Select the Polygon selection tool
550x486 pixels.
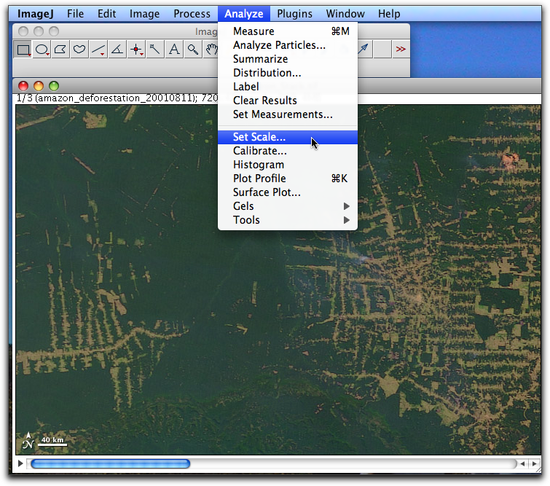click(61, 49)
